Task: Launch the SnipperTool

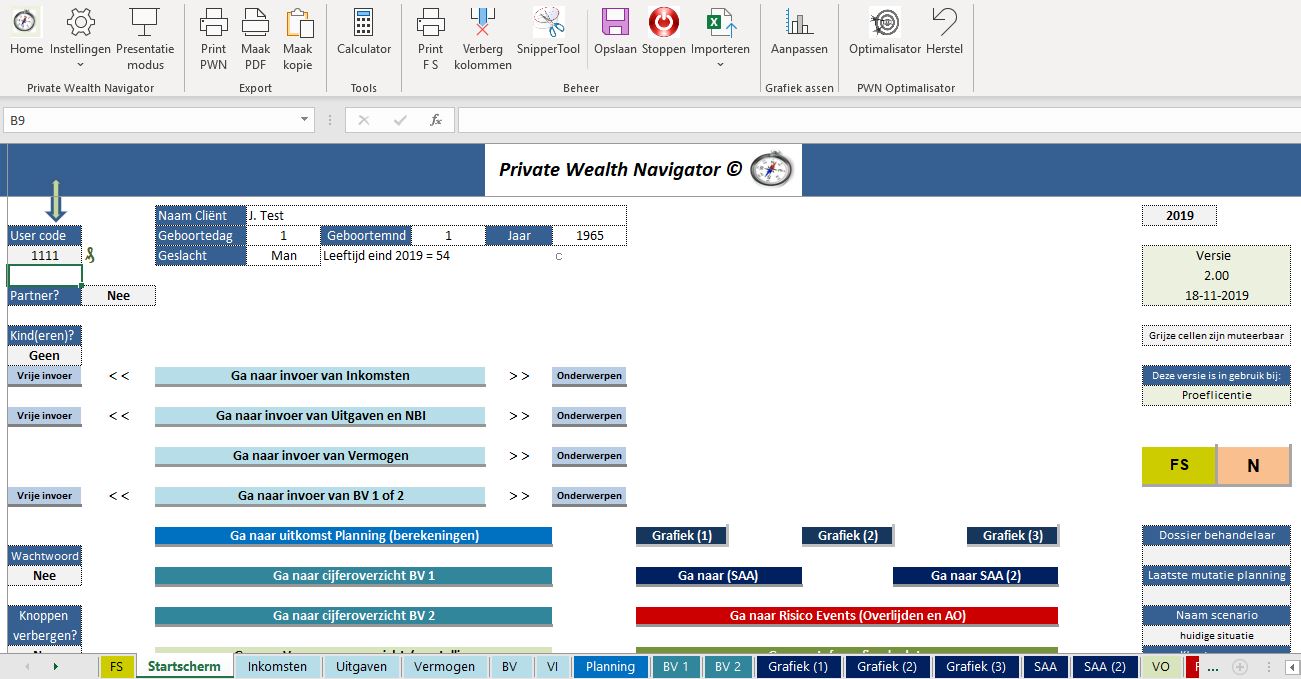Action: (548, 22)
